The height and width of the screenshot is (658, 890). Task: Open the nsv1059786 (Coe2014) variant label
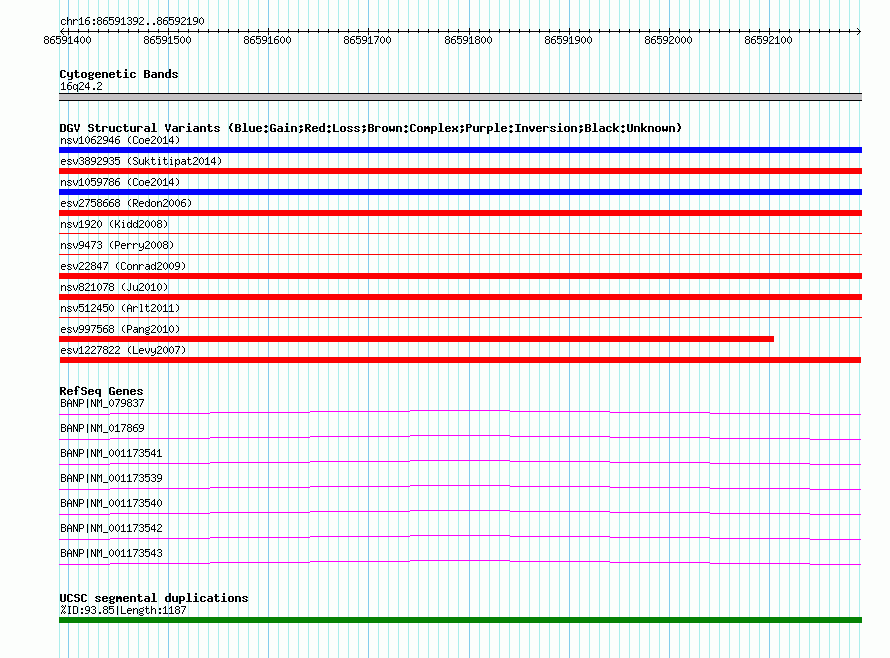pyautogui.click(x=120, y=182)
